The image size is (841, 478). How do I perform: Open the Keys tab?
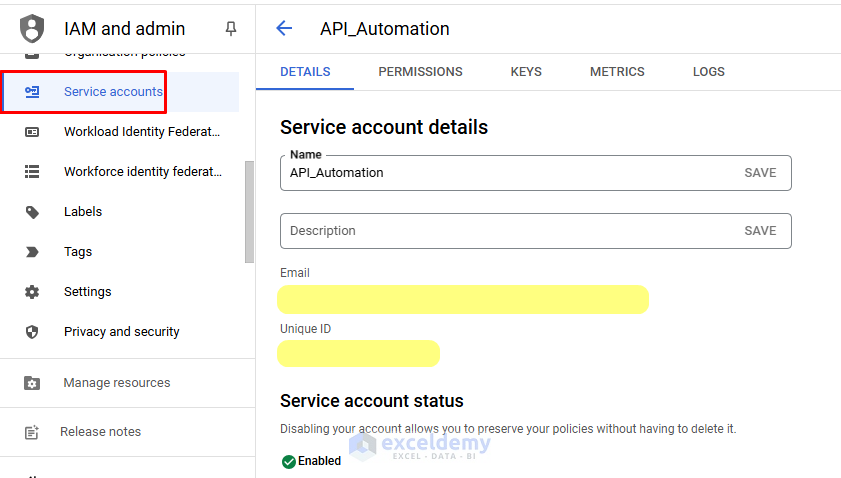[x=526, y=72]
